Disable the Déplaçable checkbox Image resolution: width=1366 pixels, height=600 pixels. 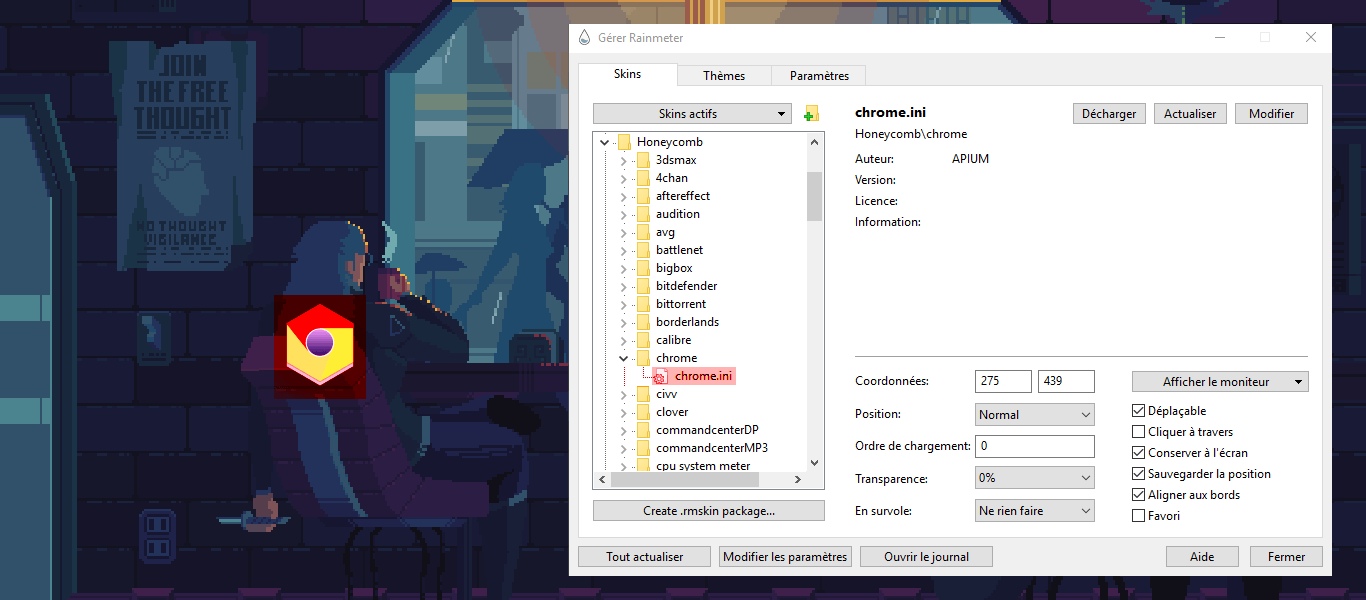click(1138, 411)
